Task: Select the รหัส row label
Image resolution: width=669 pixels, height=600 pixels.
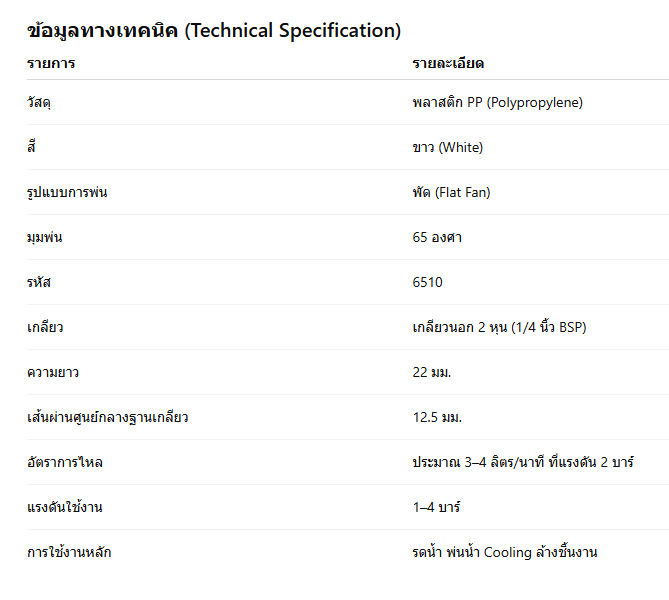Action: pyautogui.click(x=39, y=282)
